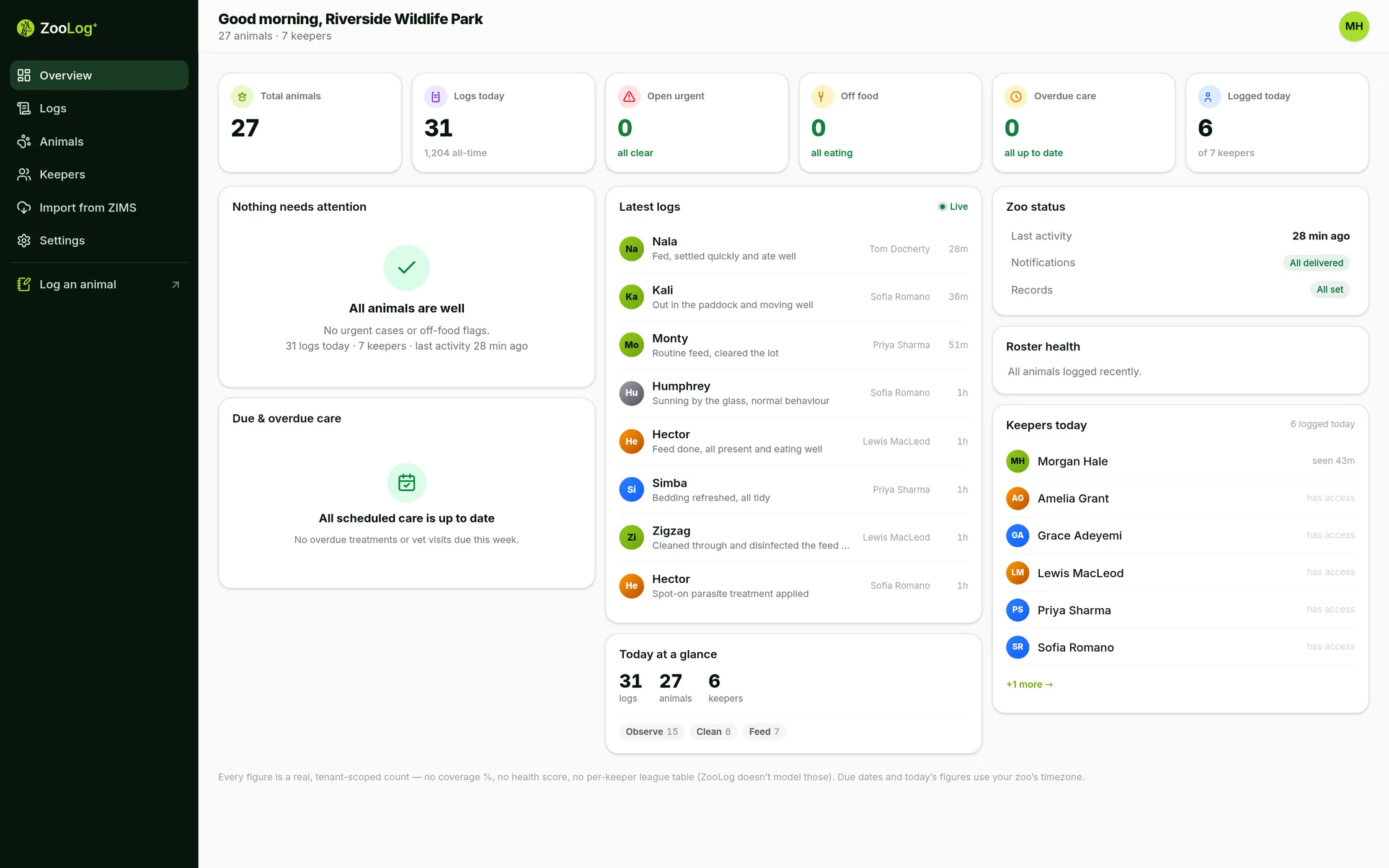Click the All set records badge

pyautogui.click(x=1329, y=290)
